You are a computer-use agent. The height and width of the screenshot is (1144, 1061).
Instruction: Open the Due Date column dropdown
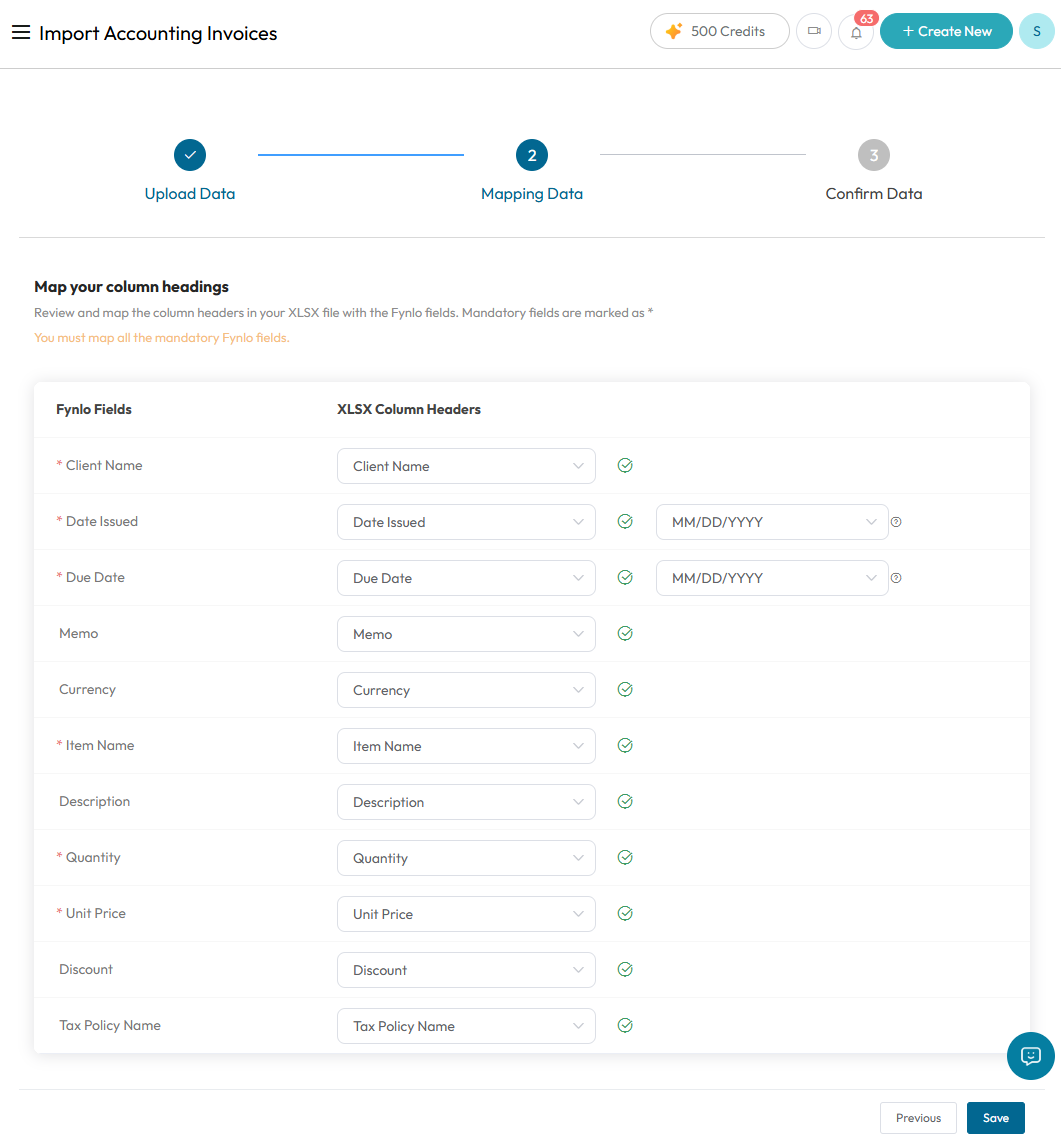pos(466,578)
